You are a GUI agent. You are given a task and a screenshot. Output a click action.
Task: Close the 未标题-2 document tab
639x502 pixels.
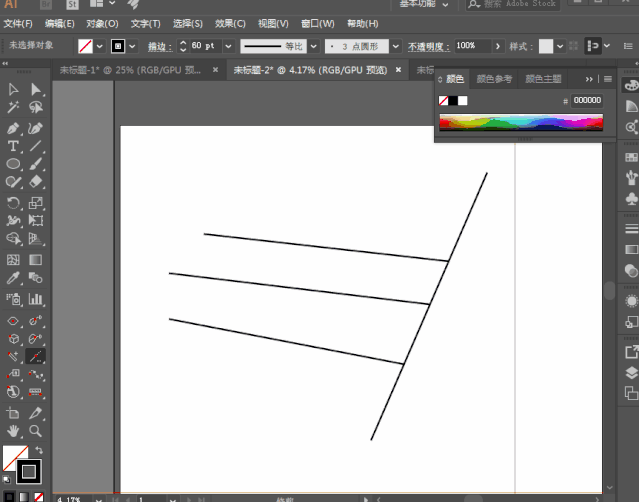tap(399, 70)
